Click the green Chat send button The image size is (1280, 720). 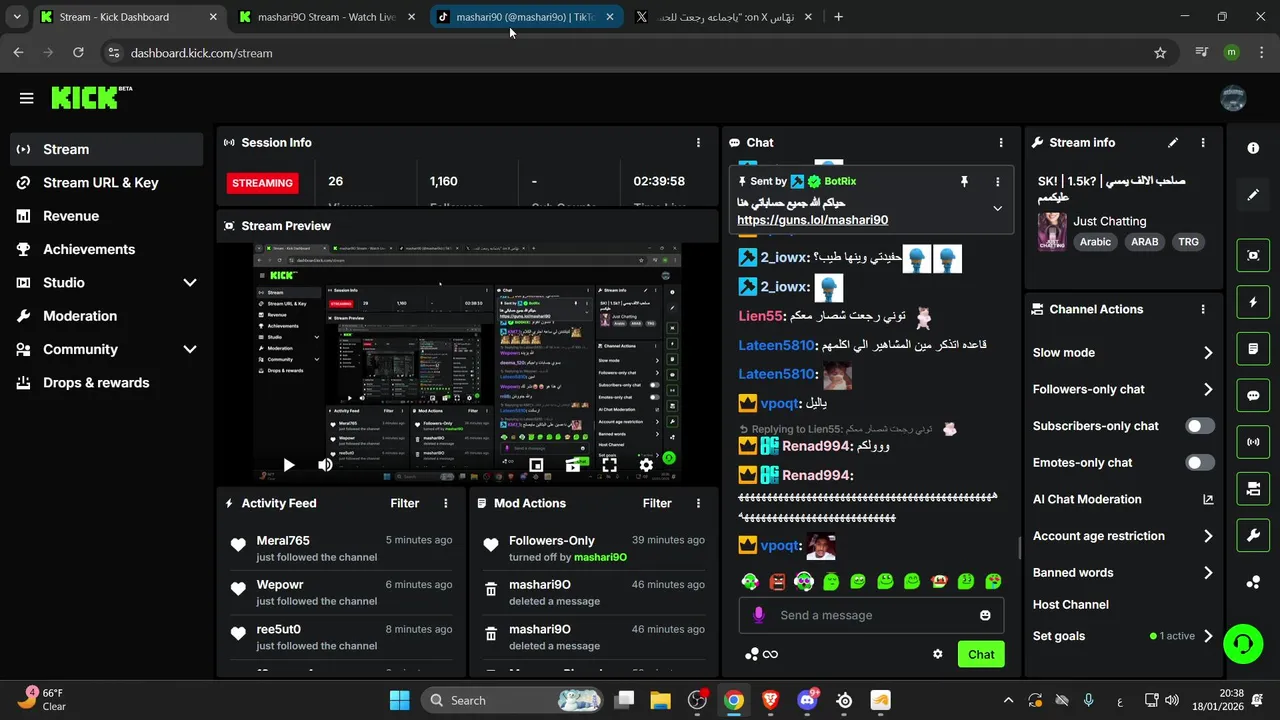click(981, 654)
